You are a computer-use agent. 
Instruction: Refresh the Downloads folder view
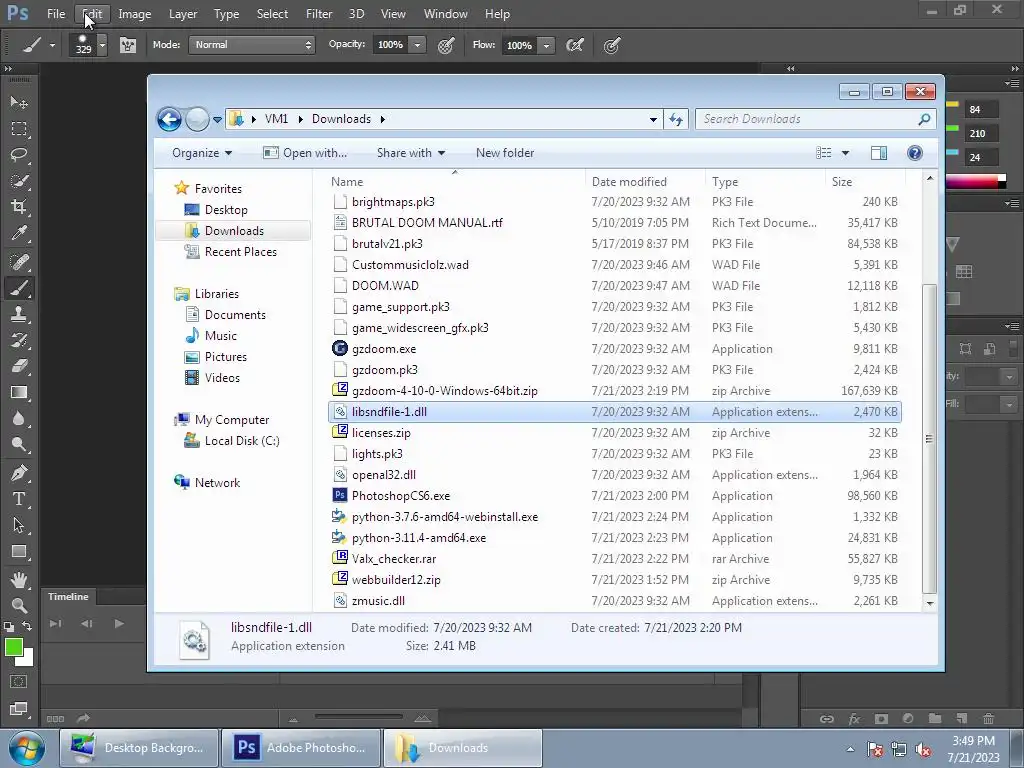676,120
